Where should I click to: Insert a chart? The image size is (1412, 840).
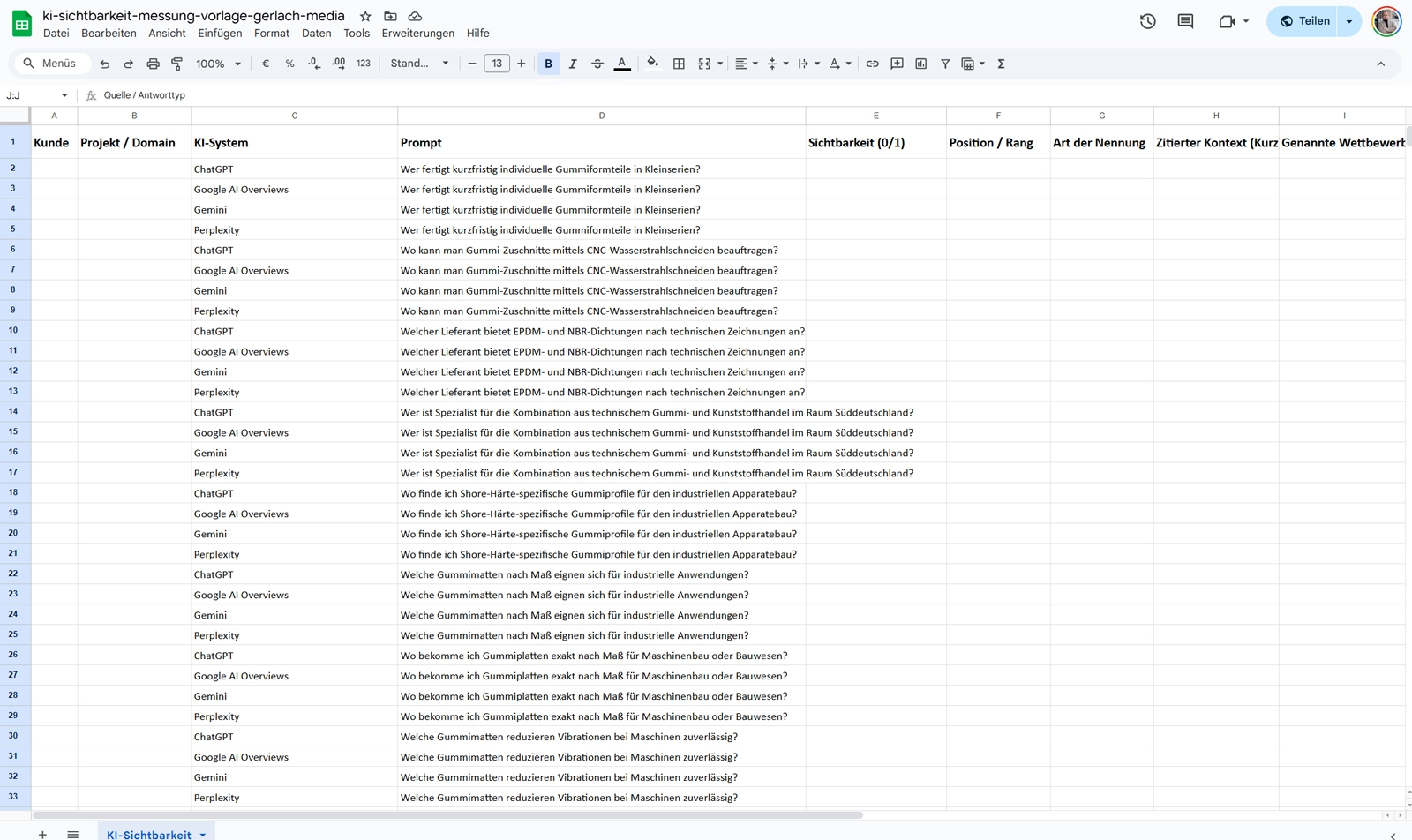point(921,64)
